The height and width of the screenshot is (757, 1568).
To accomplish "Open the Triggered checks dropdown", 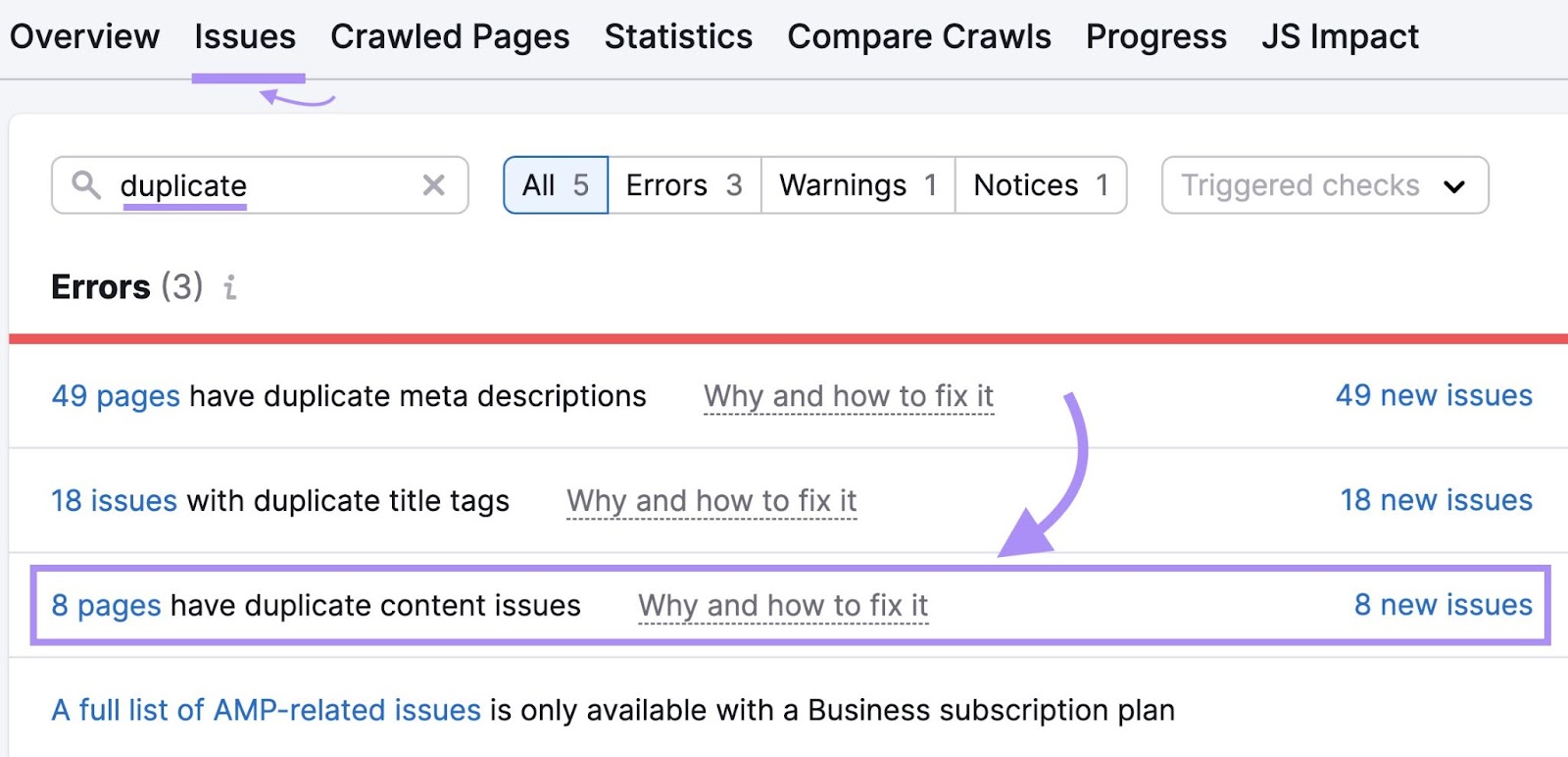I will pos(1323,185).
